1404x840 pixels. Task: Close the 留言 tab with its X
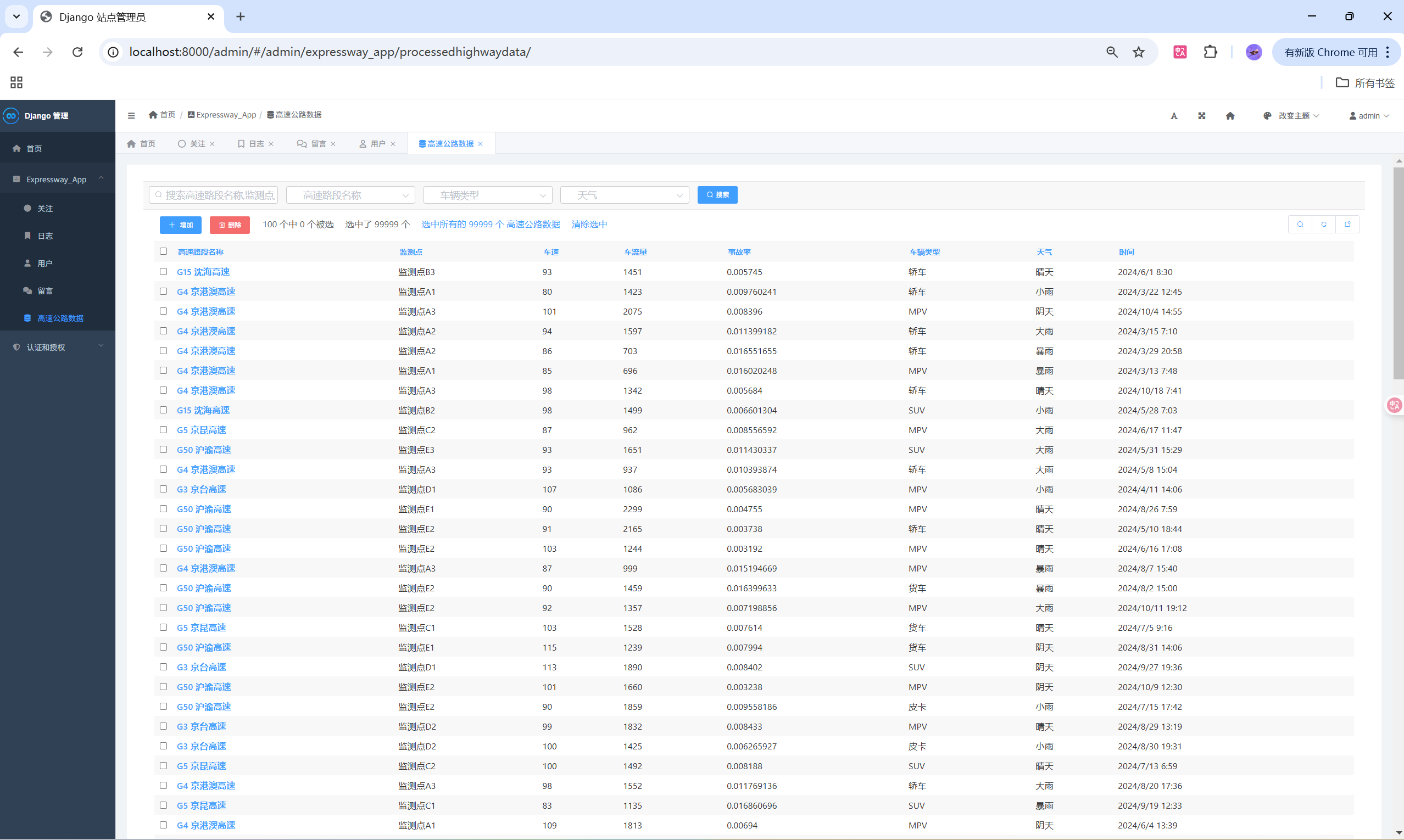point(333,144)
